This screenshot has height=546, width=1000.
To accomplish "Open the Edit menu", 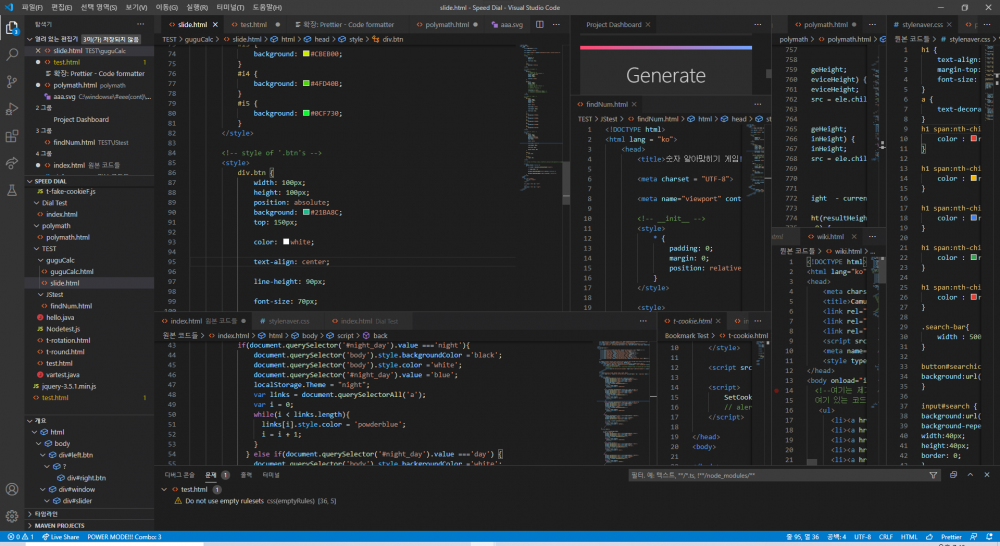I will coord(61,8).
